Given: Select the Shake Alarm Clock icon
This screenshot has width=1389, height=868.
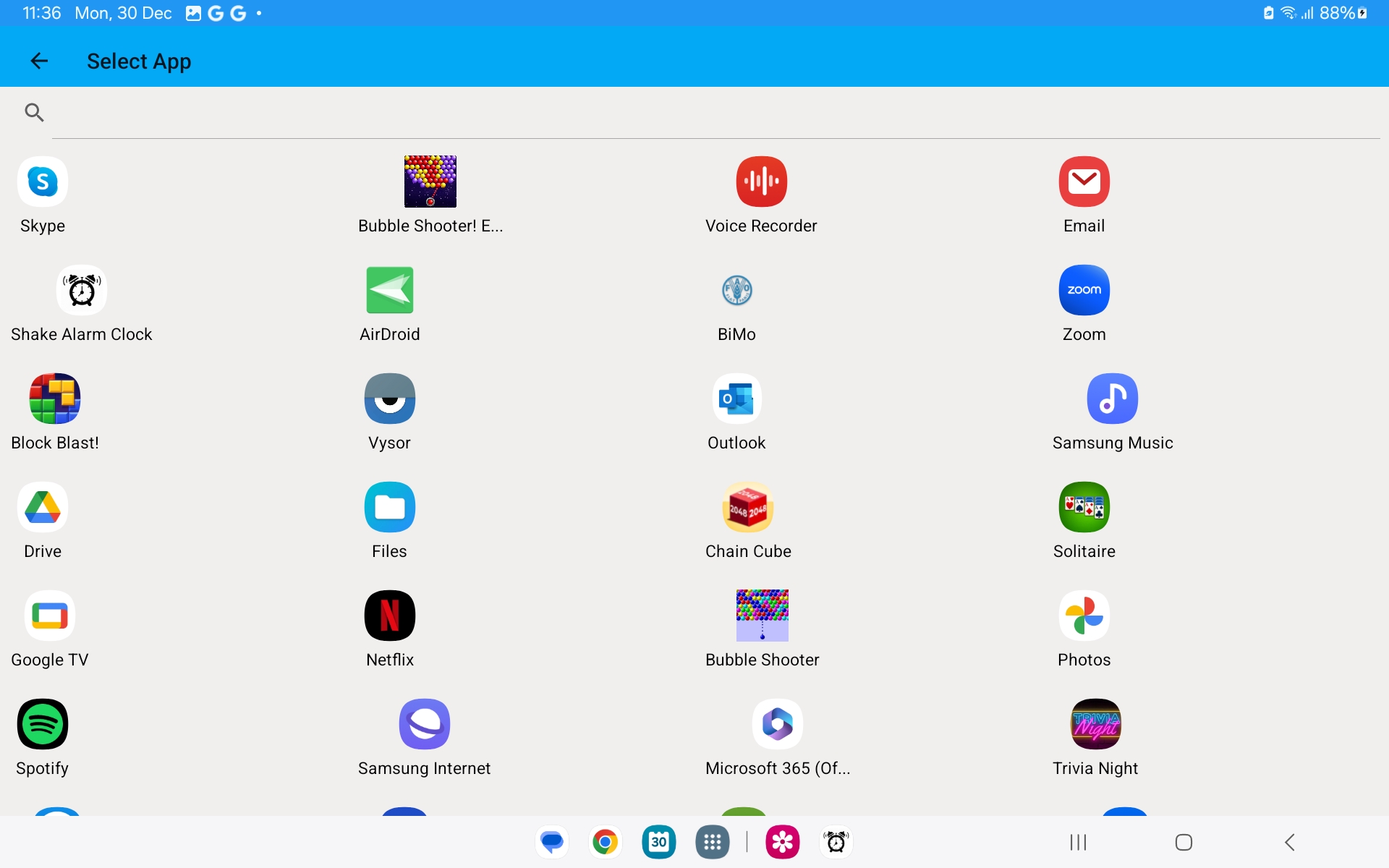Looking at the screenshot, I should pyautogui.click(x=82, y=290).
